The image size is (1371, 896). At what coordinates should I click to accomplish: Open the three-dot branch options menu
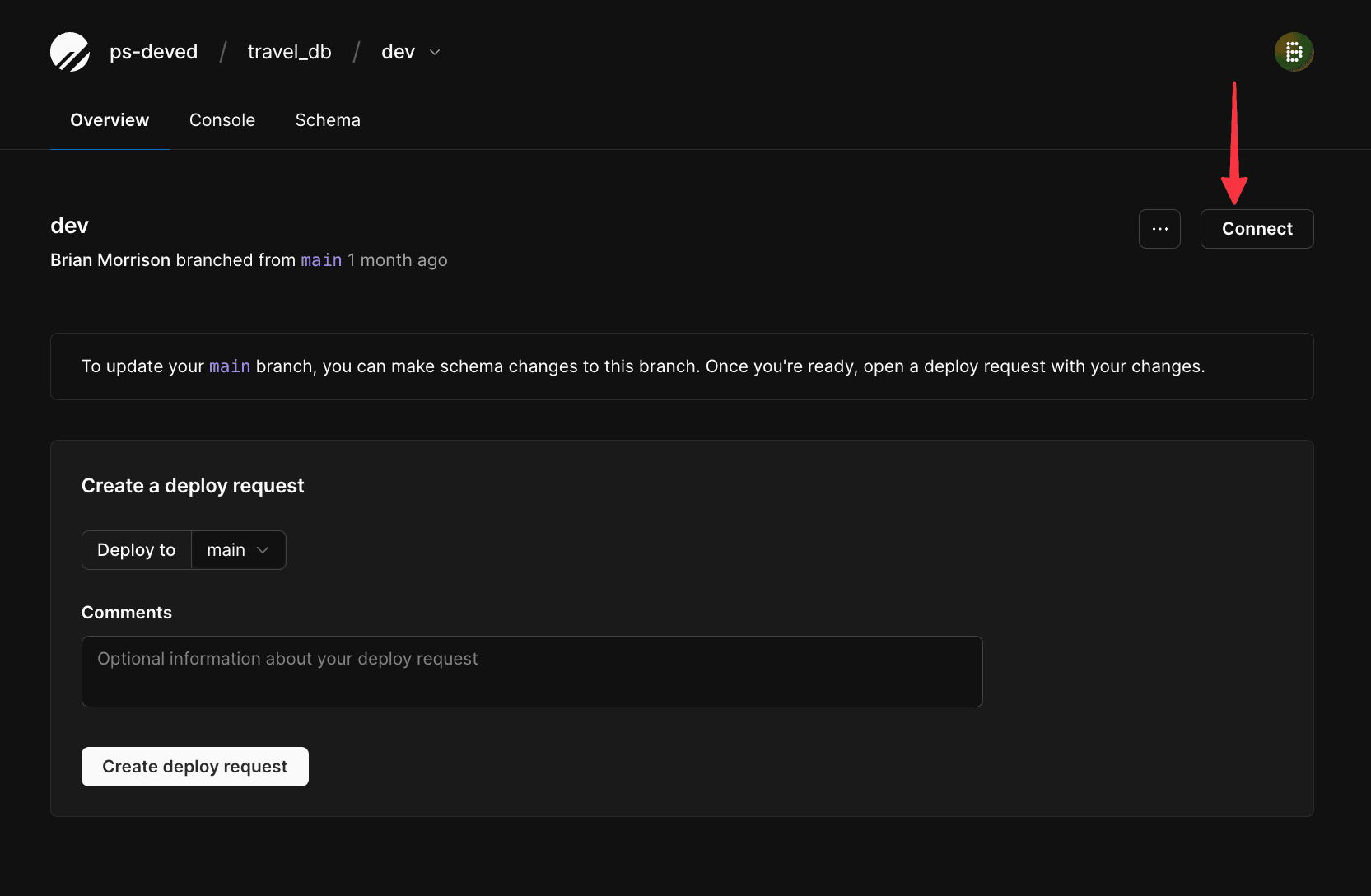click(1159, 229)
